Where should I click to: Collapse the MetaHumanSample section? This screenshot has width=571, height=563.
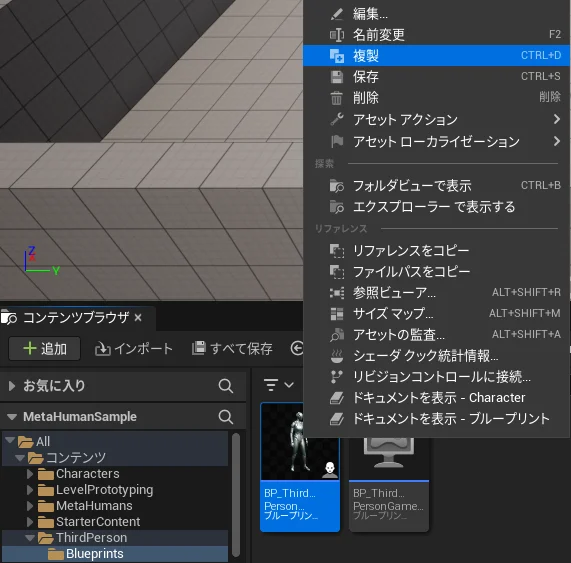[x=12, y=417]
